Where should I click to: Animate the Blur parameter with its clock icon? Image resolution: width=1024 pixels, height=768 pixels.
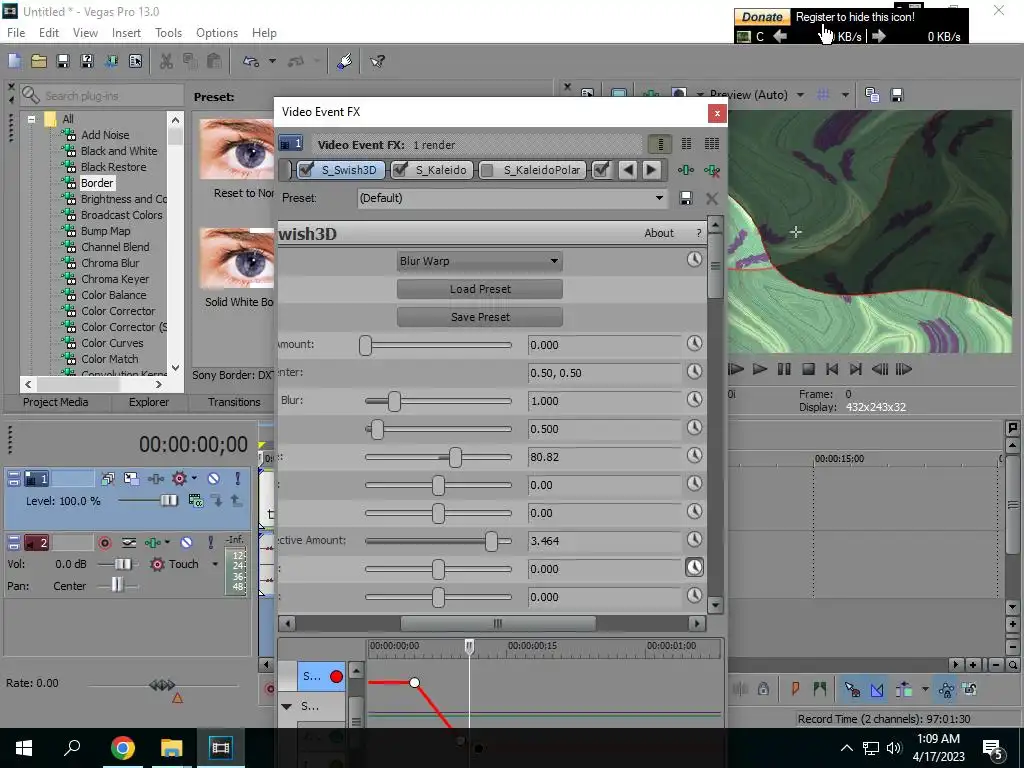694,399
